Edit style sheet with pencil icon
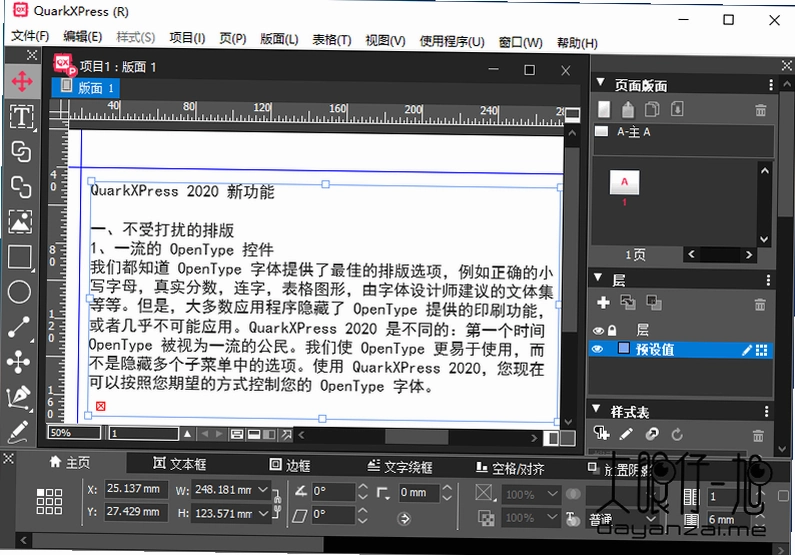Viewport: 795px width, 555px height. pos(626,434)
